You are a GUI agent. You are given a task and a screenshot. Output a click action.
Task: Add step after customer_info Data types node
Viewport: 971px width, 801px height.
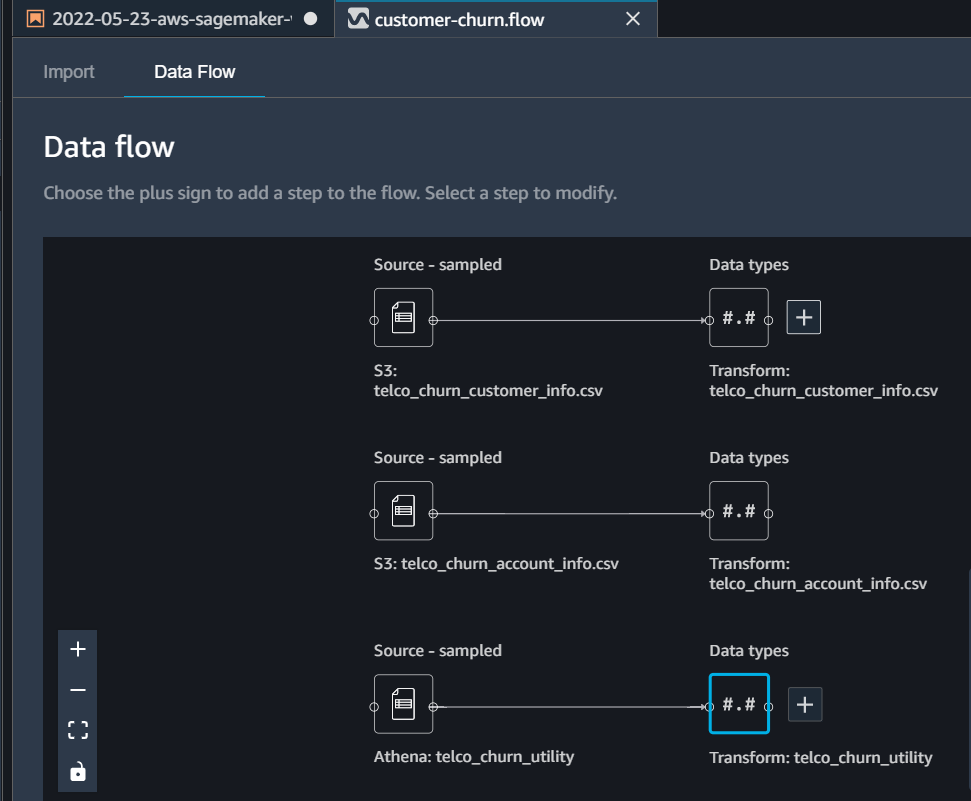click(804, 317)
